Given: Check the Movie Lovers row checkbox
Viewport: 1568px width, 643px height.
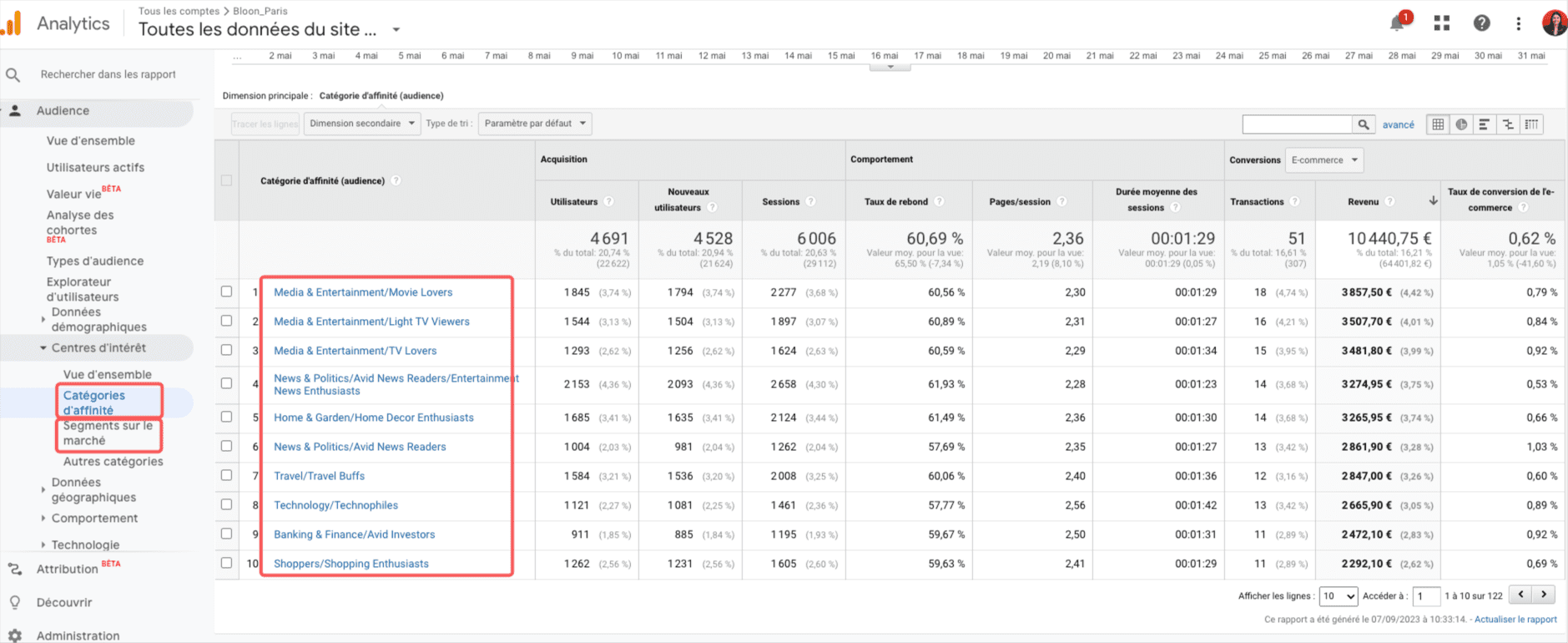Looking at the screenshot, I should [x=226, y=291].
